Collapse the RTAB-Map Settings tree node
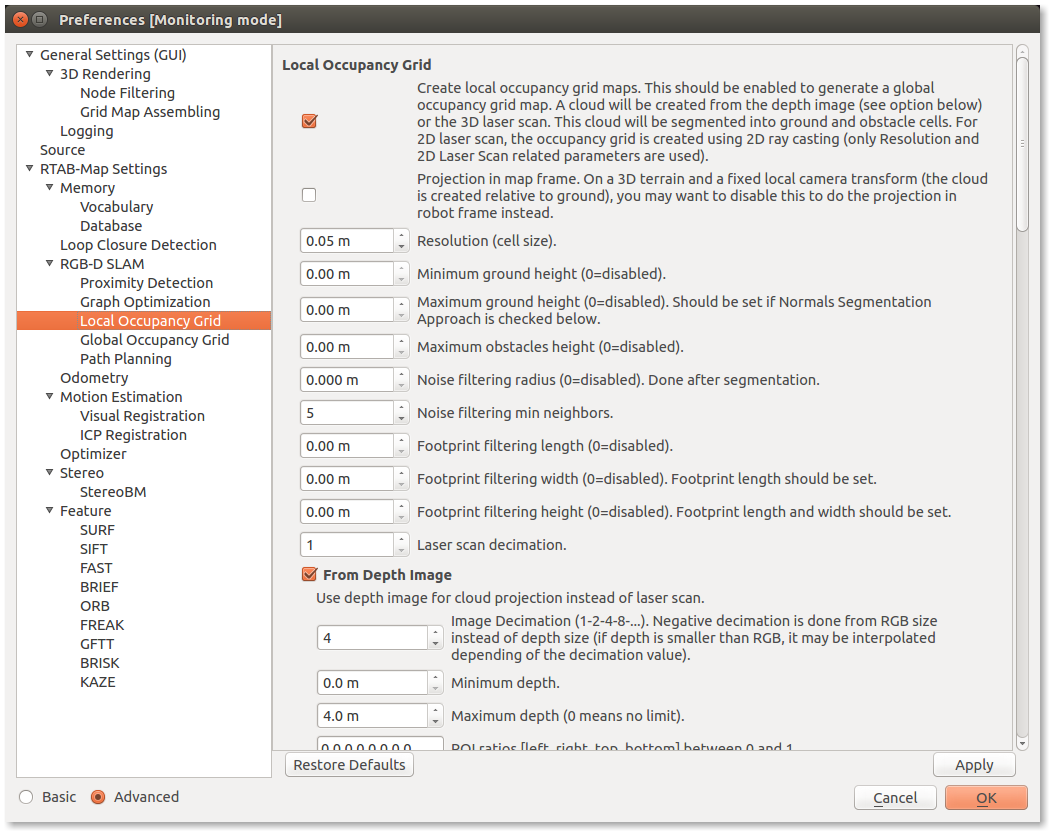Image resolution: width=1049 pixels, height=831 pixels. tap(30, 169)
